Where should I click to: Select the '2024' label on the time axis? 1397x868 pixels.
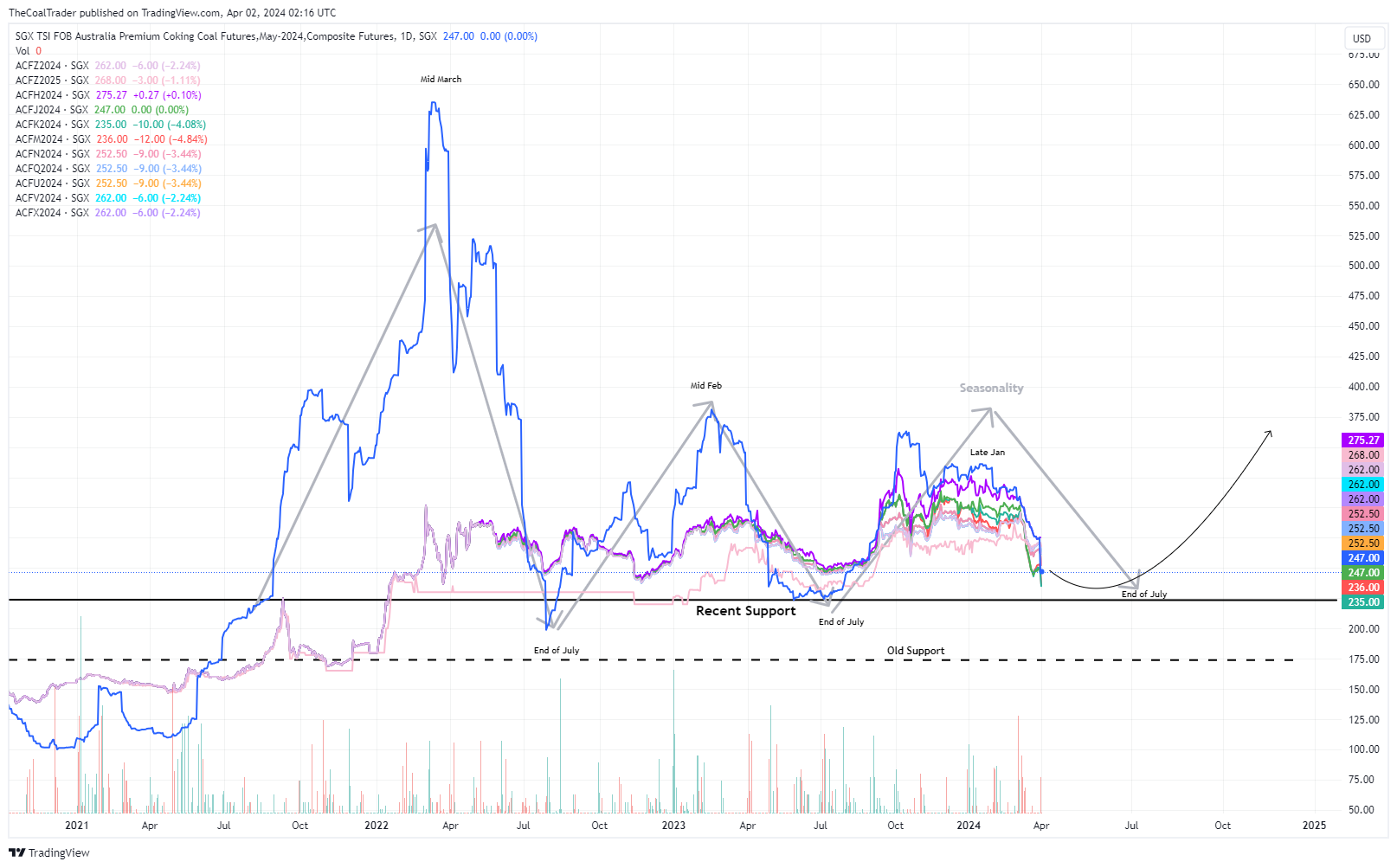(x=970, y=826)
